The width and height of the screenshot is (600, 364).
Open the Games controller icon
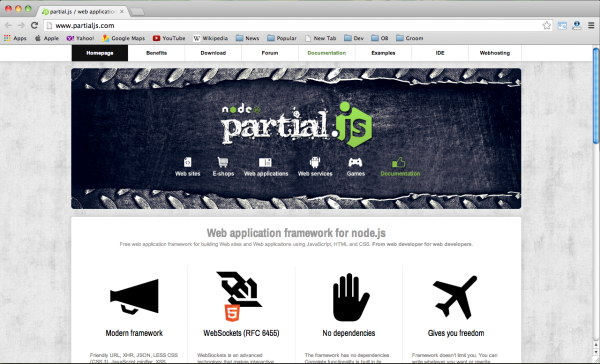click(355, 162)
